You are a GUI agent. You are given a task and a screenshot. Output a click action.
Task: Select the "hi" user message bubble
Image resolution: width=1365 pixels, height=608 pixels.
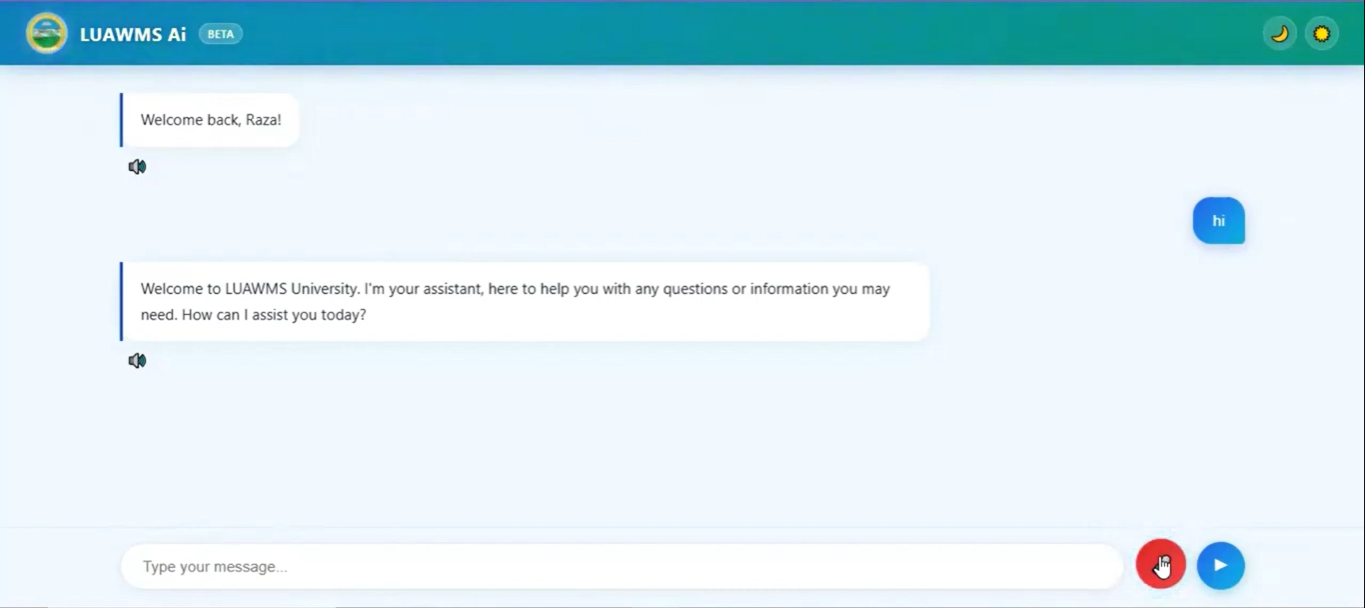coord(1218,221)
